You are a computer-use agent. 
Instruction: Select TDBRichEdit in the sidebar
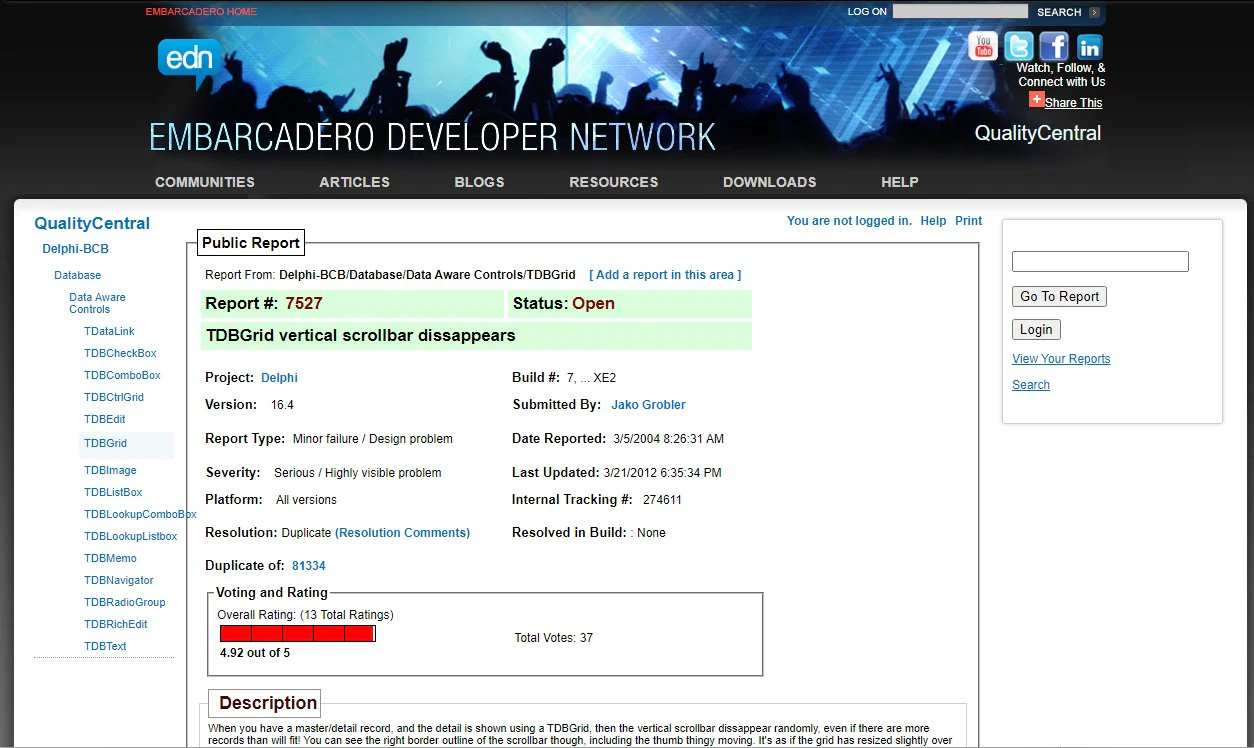pos(116,624)
